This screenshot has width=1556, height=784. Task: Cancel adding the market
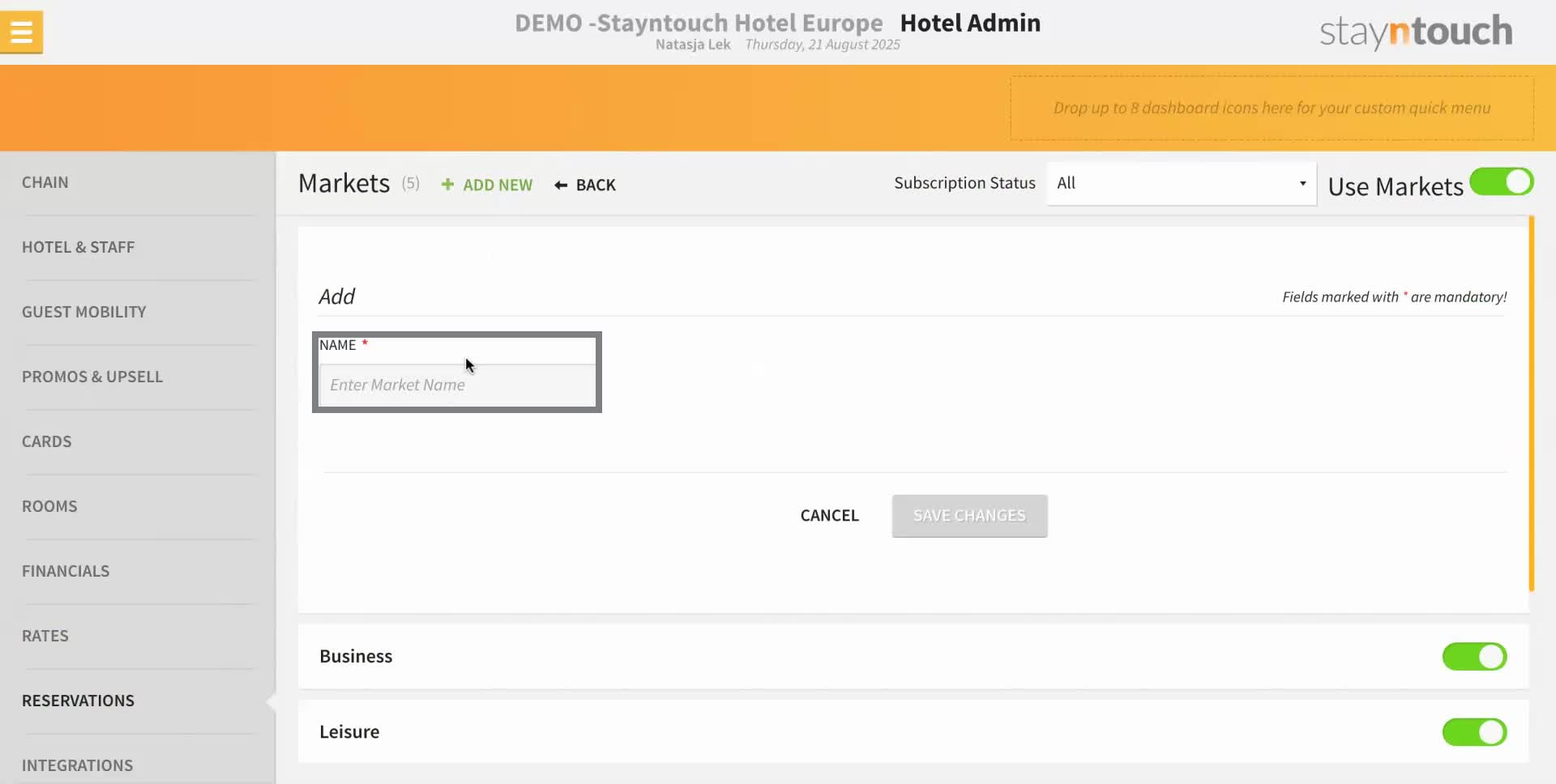coord(829,515)
